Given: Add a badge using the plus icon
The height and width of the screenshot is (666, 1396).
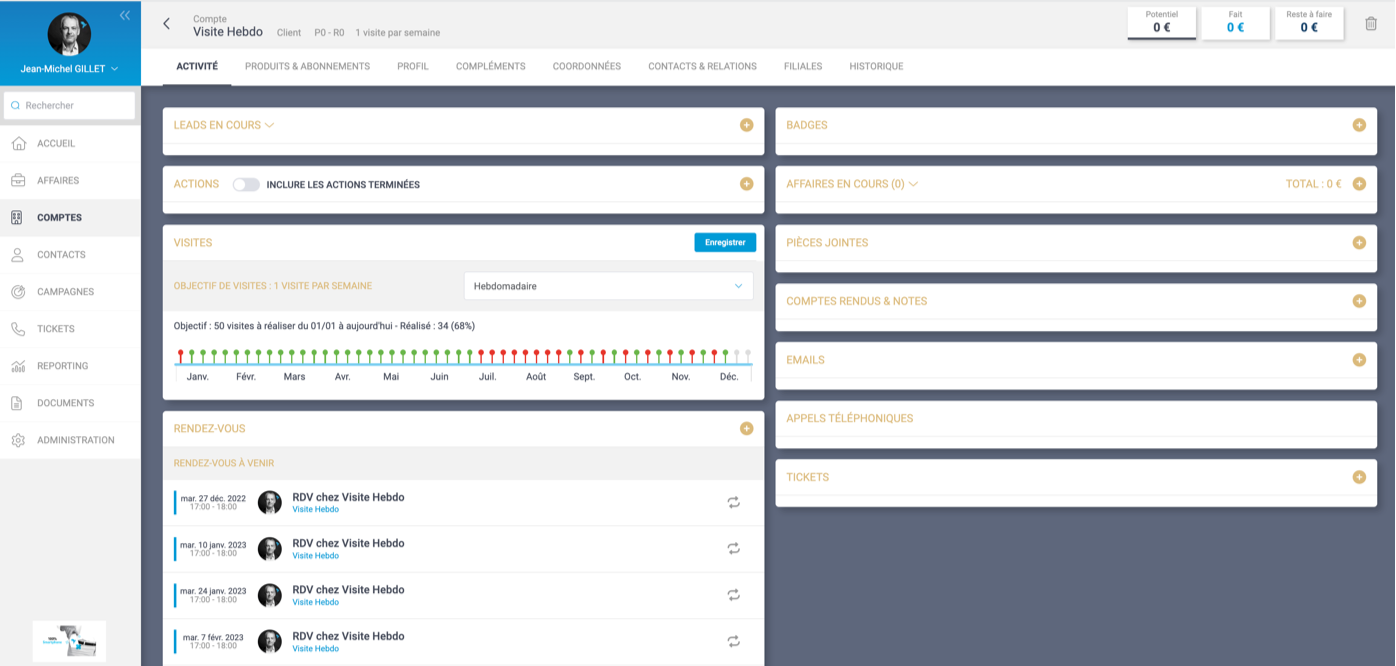Looking at the screenshot, I should point(1358,125).
